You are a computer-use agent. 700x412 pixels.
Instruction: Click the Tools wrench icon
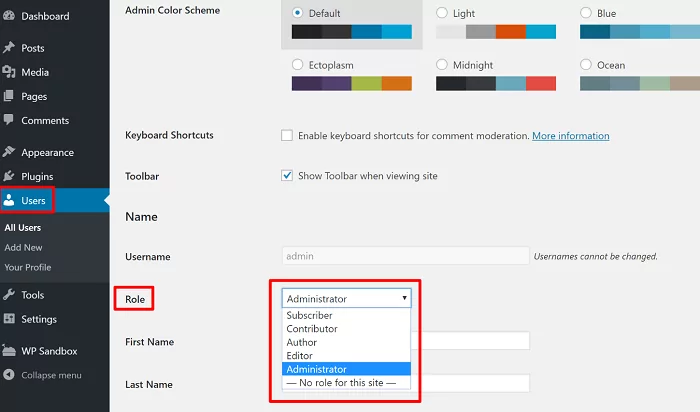9,295
